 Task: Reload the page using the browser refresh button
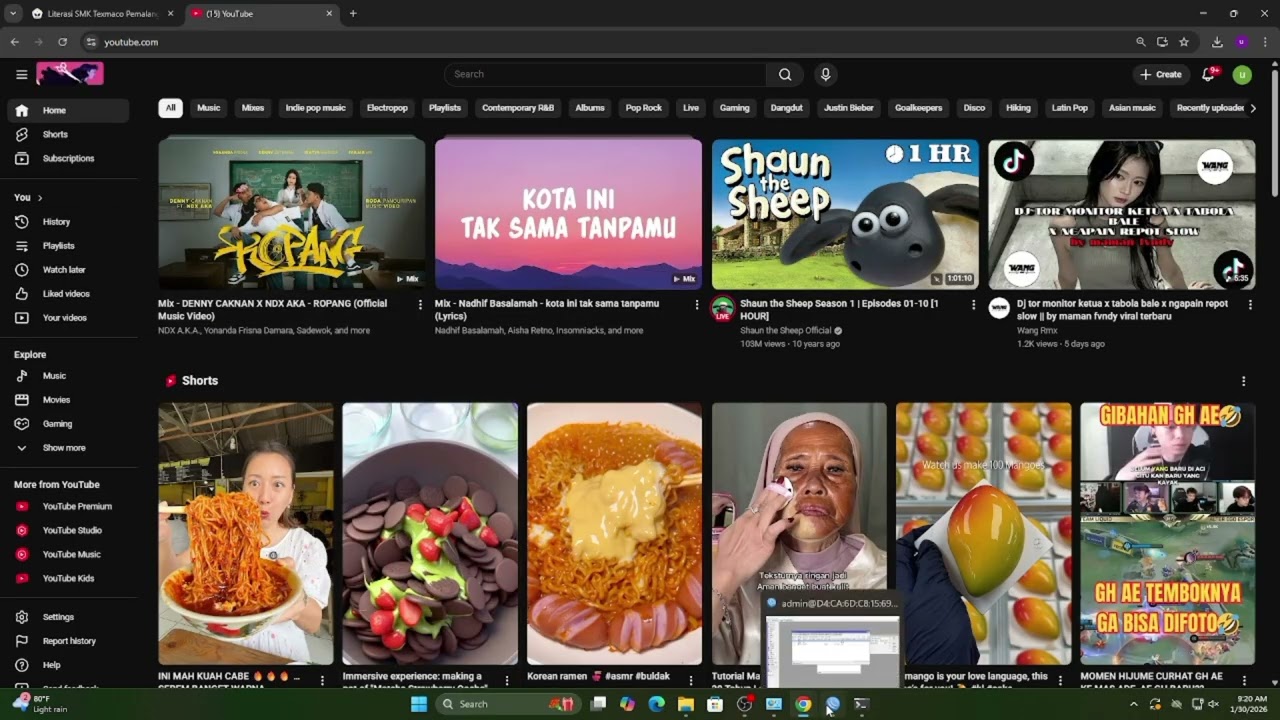(62, 42)
